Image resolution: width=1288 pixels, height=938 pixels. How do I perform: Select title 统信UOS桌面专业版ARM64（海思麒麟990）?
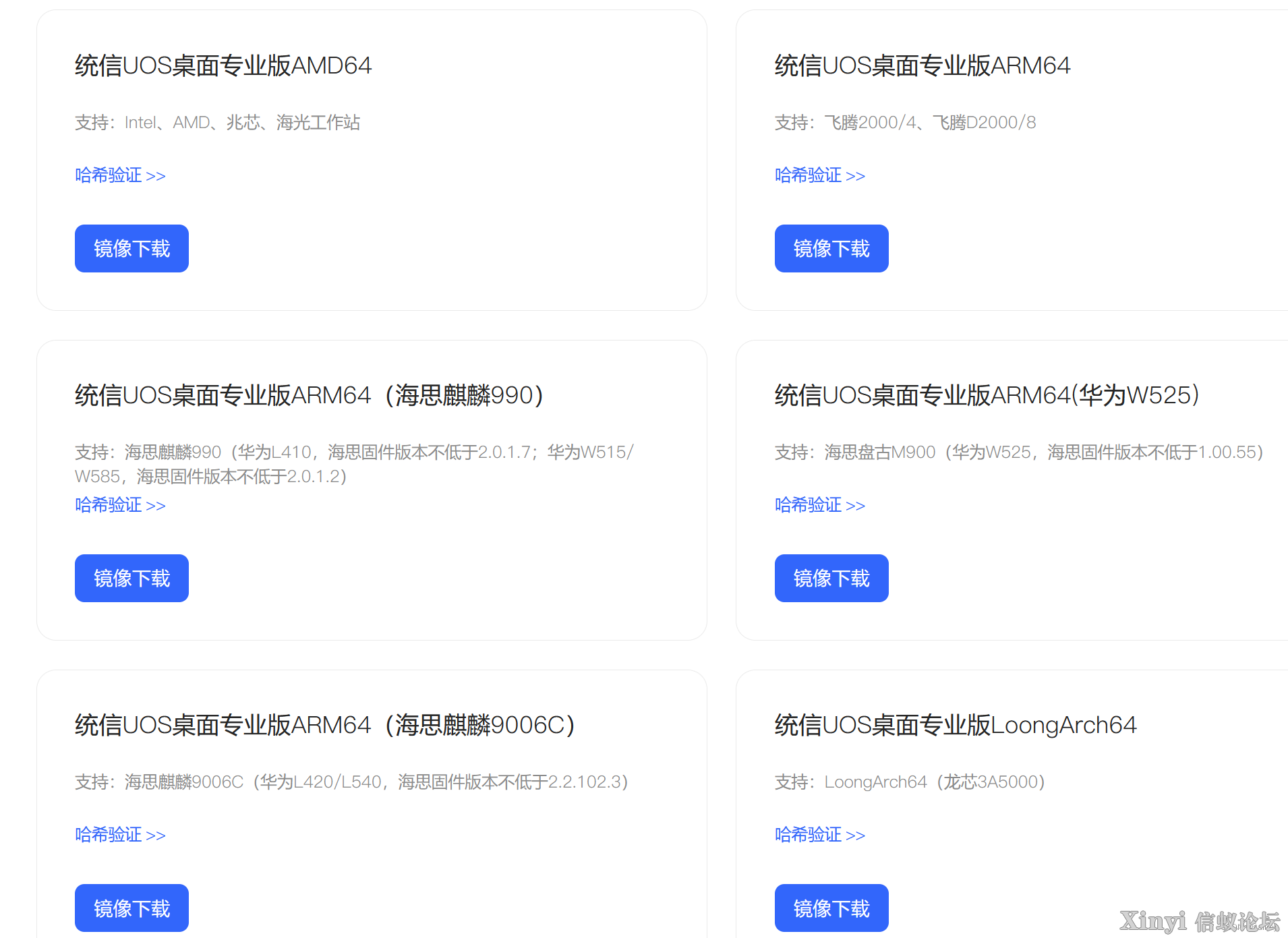[x=310, y=395]
